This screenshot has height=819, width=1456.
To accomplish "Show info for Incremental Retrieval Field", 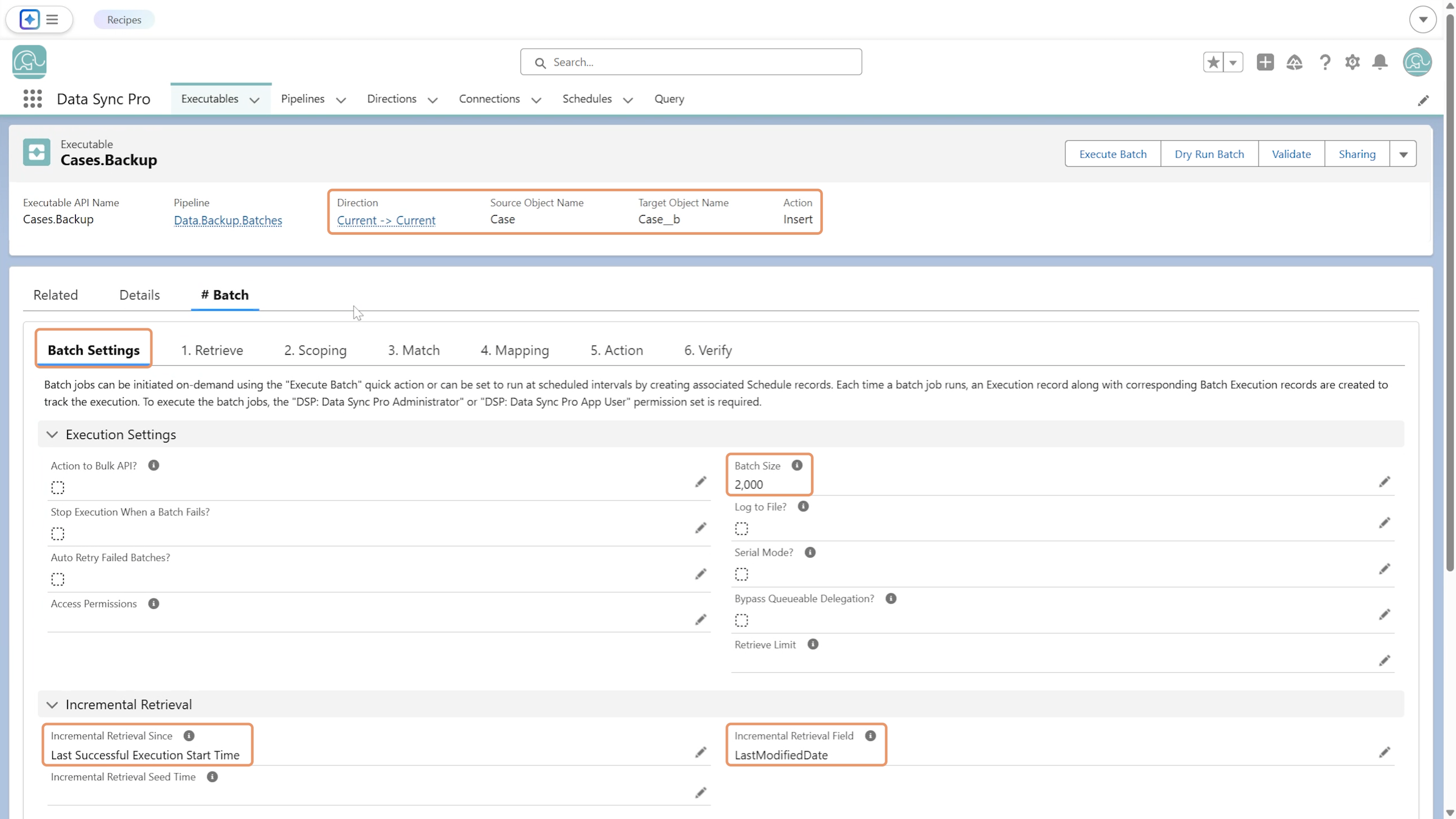I will 871,735.
